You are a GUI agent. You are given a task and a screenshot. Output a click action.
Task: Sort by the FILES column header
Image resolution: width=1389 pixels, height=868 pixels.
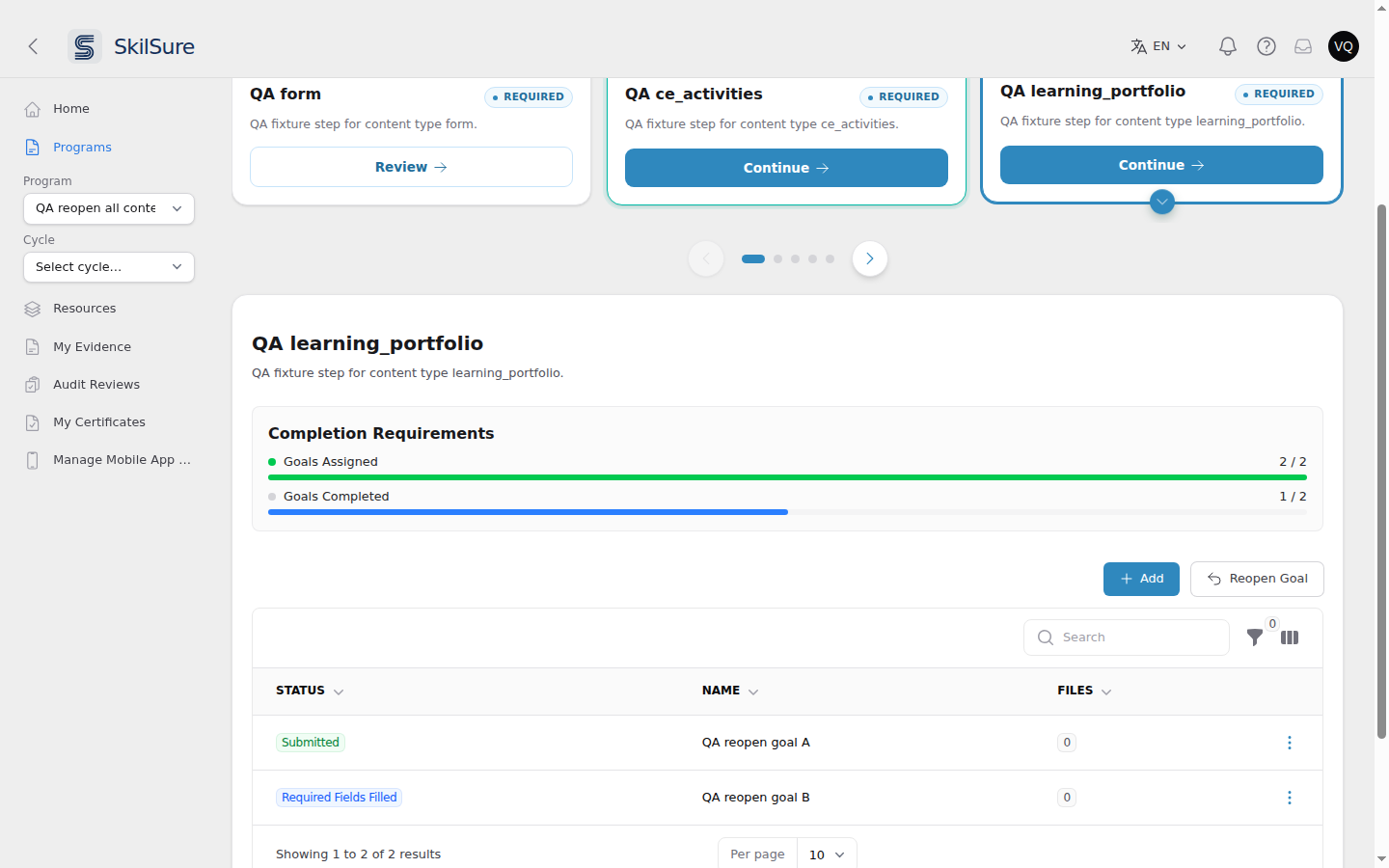pyautogui.click(x=1084, y=691)
